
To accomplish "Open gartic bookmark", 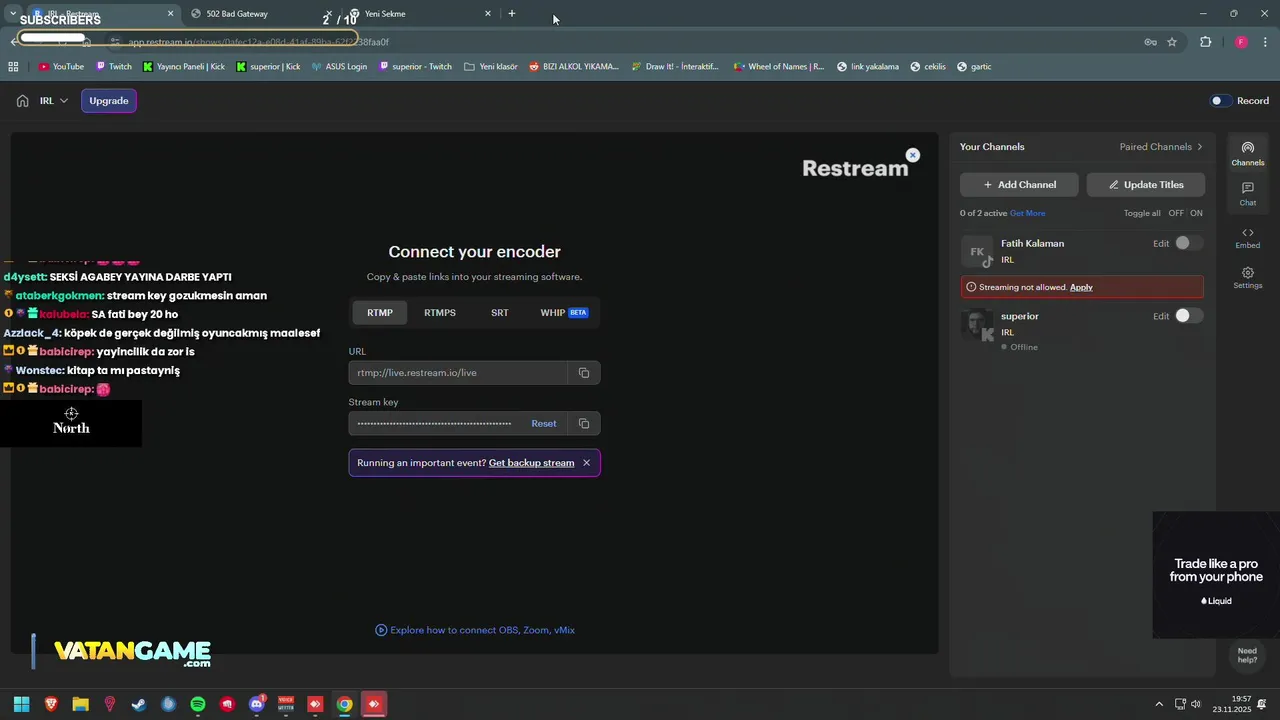I will click(x=974, y=67).
